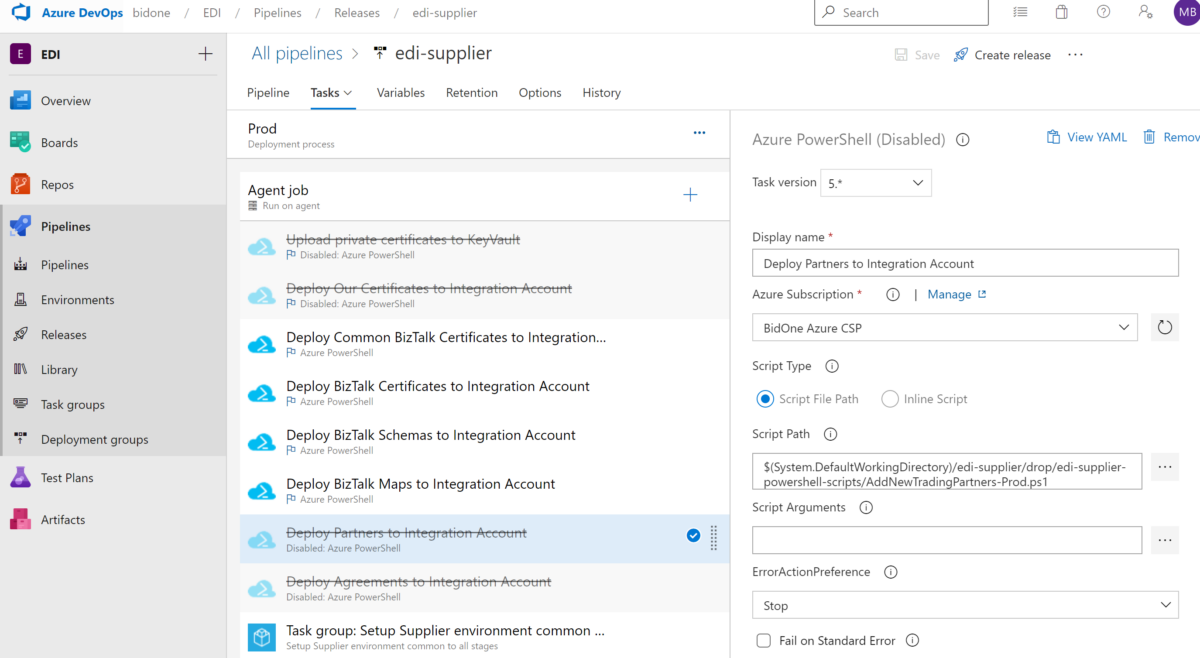
Task: Open the Task version dropdown
Action: click(876, 182)
